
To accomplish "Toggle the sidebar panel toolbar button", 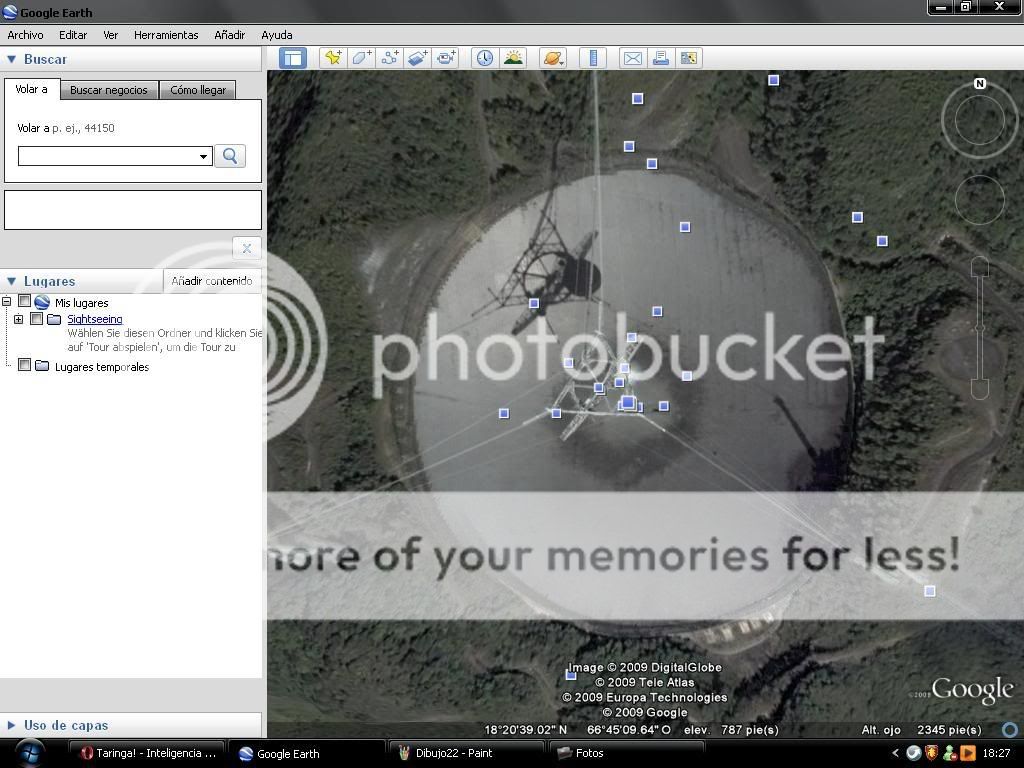I will tap(293, 58).
